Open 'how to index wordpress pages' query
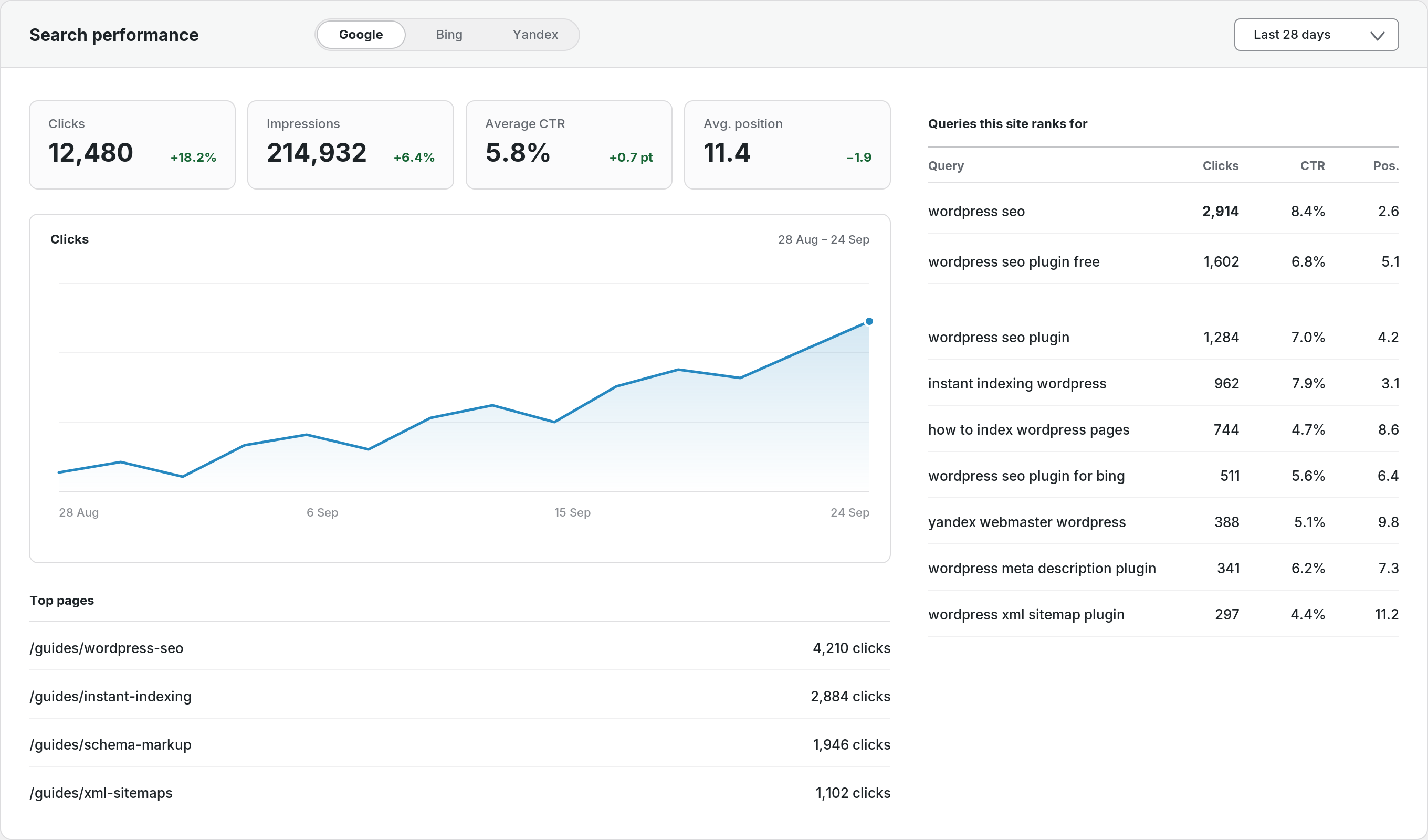The width and height of the screenshot is (1428, 840). [x=1163, y=429]
